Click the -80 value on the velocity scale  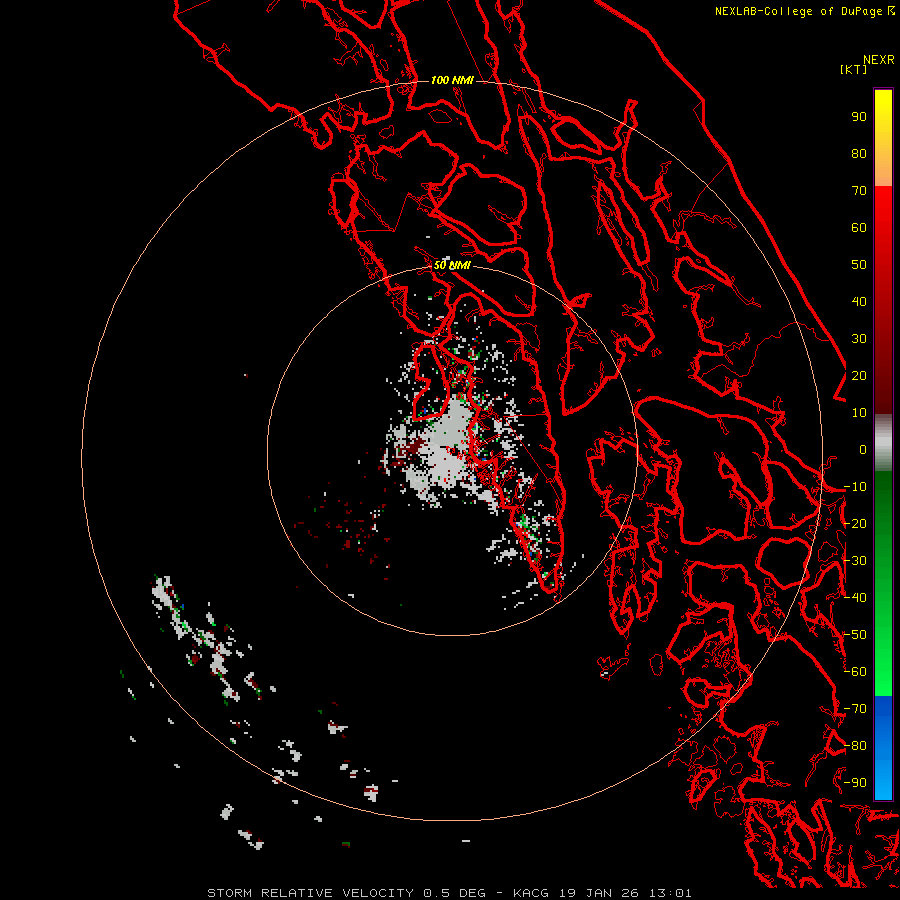pos(855,746)
